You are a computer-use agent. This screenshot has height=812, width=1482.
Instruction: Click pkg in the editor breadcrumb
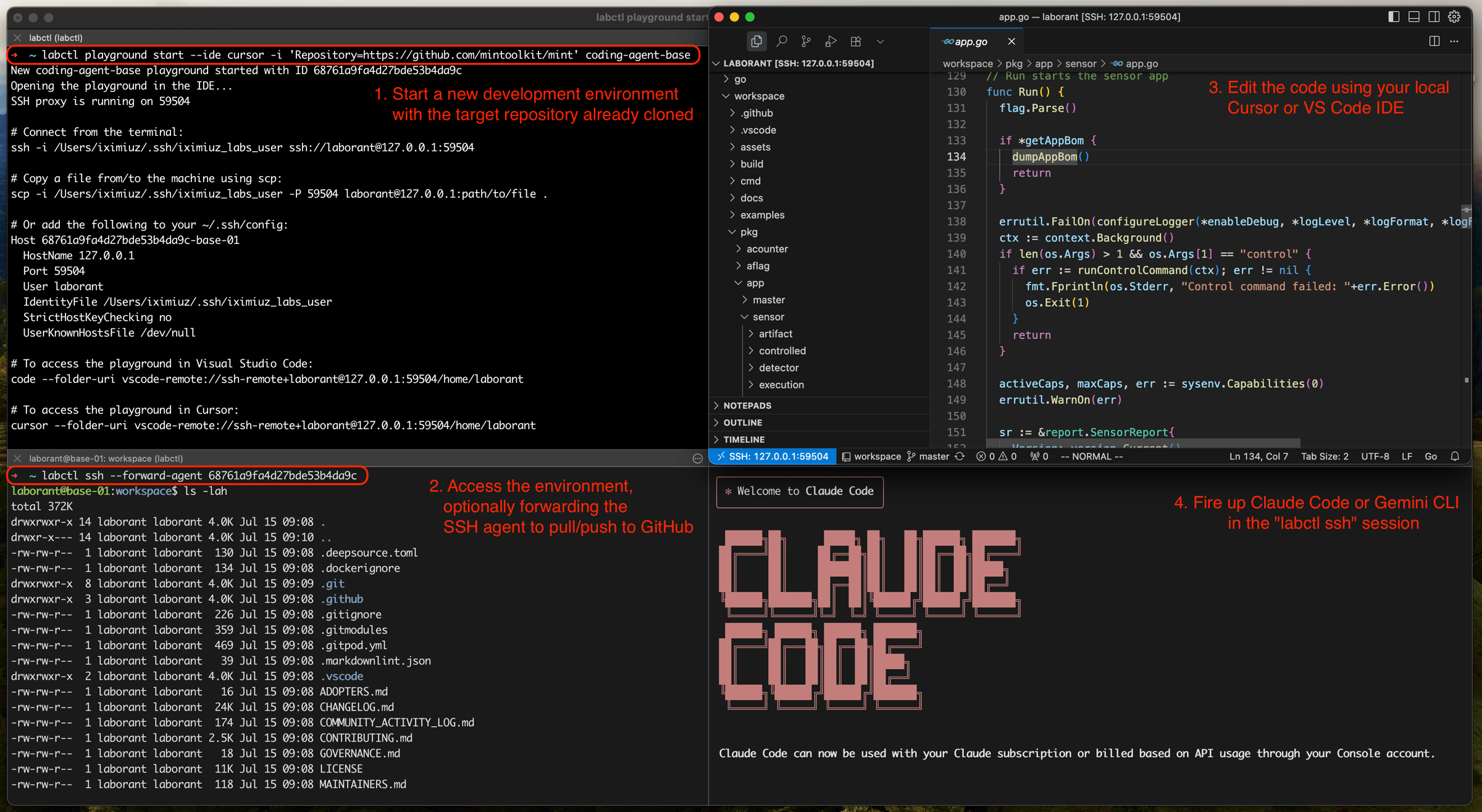click(1014, 64)
